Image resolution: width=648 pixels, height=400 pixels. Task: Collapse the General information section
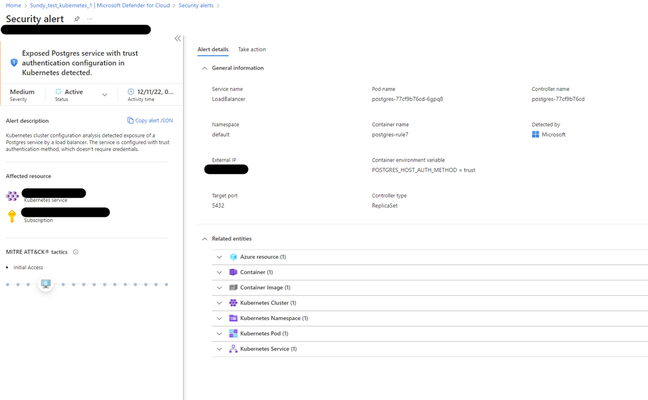pos(205,68)
